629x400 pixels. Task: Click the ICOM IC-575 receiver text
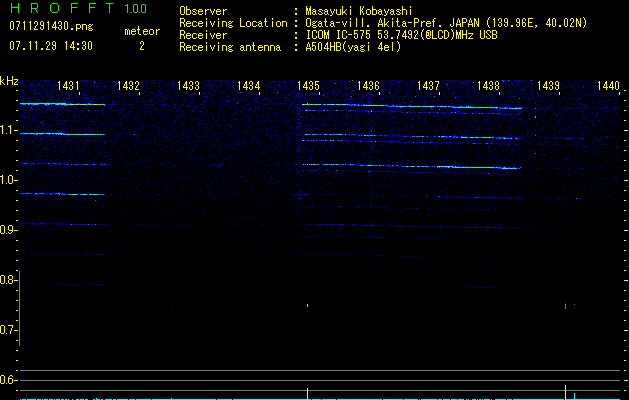point(401,35)
